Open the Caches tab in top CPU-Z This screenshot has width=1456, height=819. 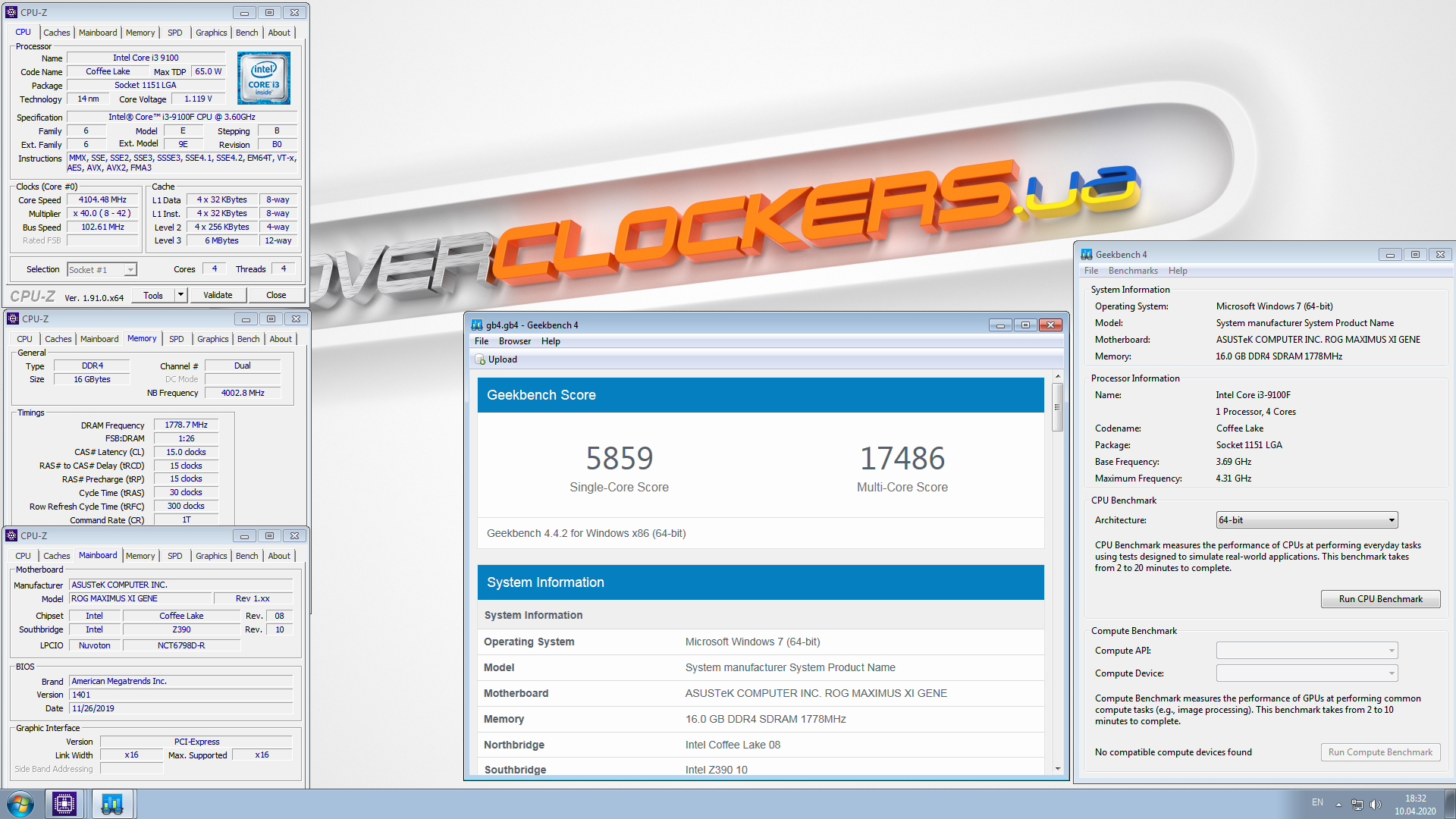(56, 33)
